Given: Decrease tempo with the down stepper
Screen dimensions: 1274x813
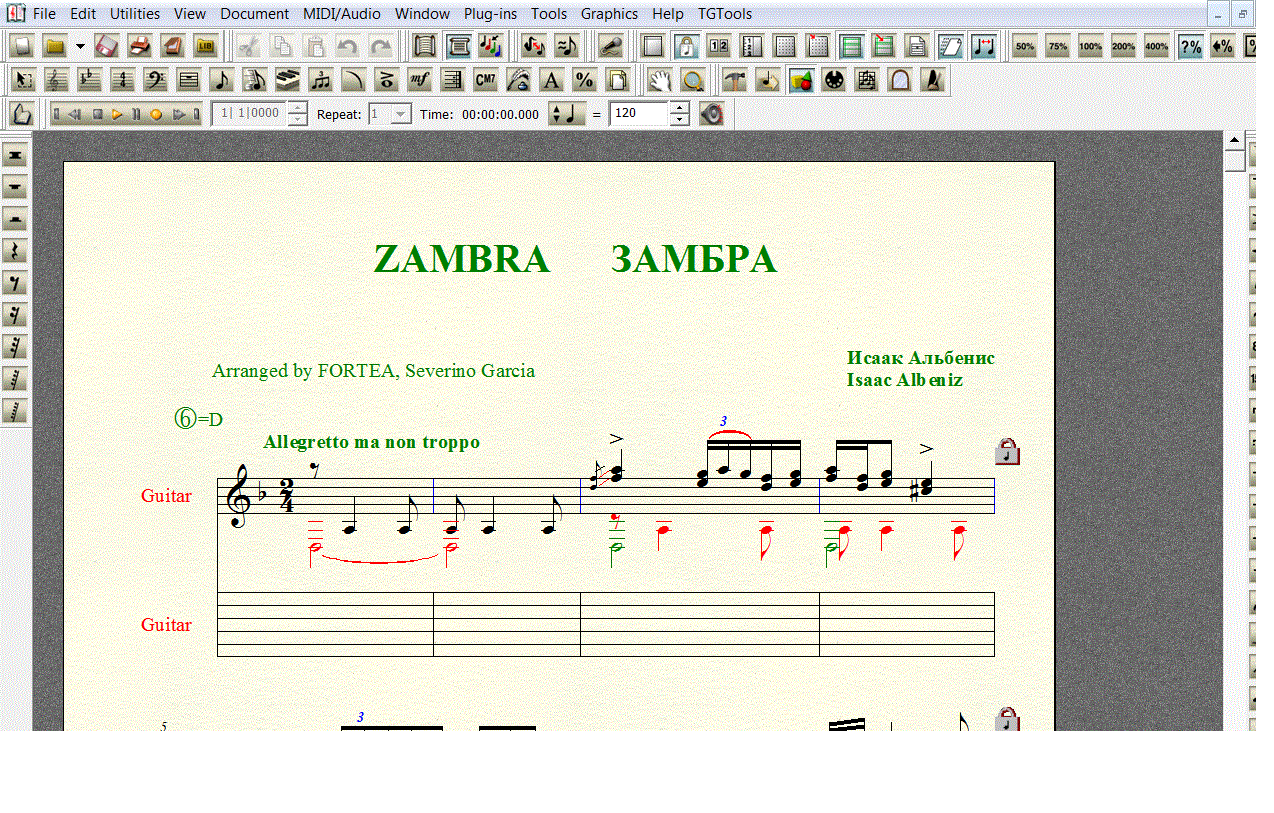Looking at the screenshot, I should pos(679,120).
